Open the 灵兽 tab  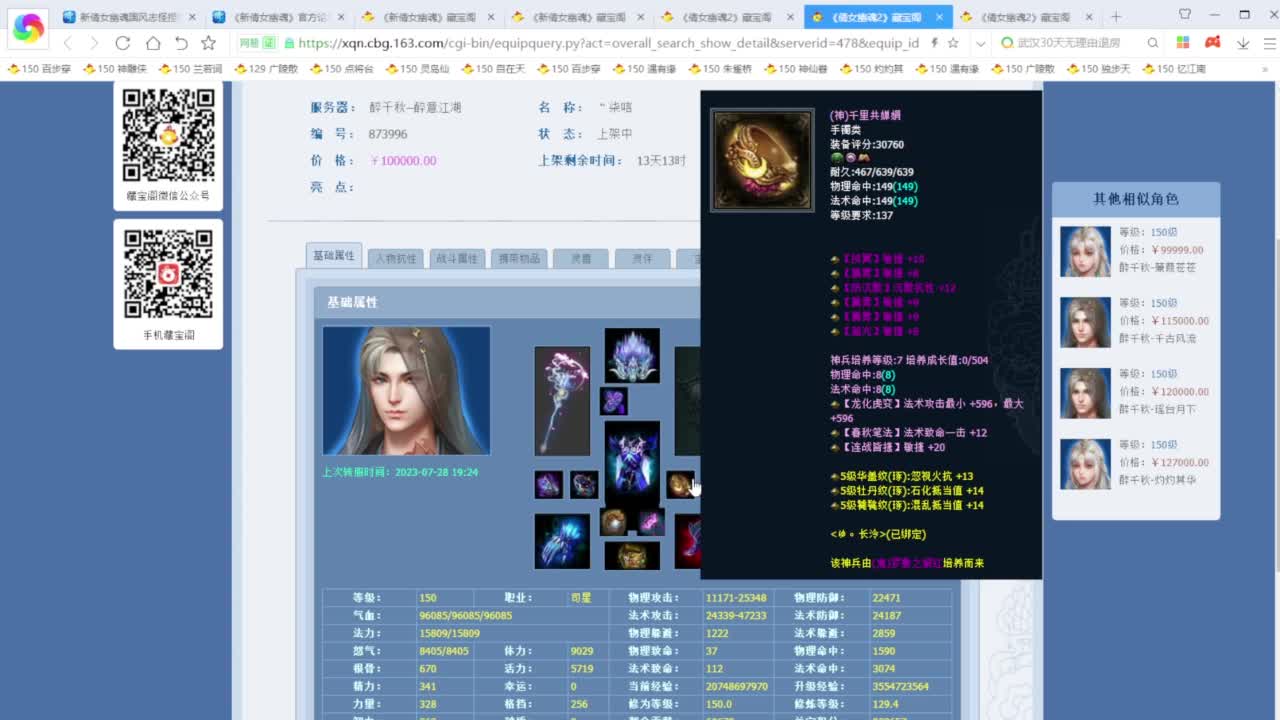tap(581, 258)
